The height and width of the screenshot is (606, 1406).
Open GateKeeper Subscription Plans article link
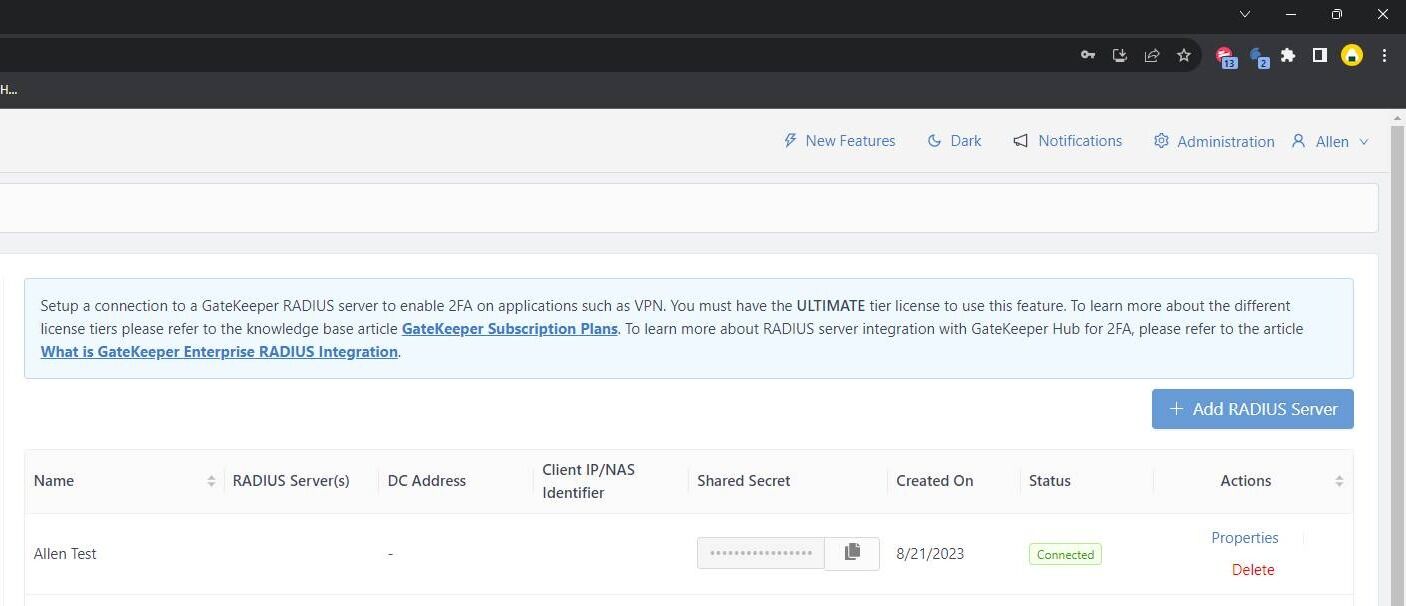(509, 328)
